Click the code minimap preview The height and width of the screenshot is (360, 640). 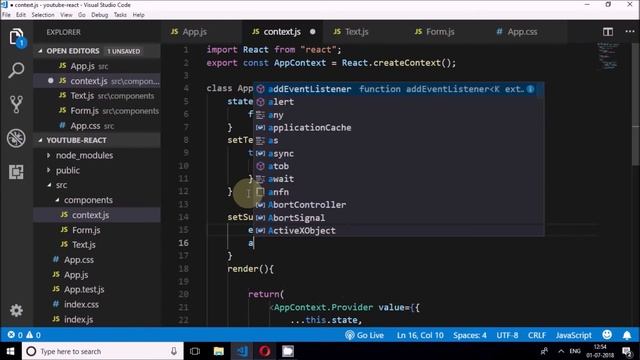pos(608,56)
